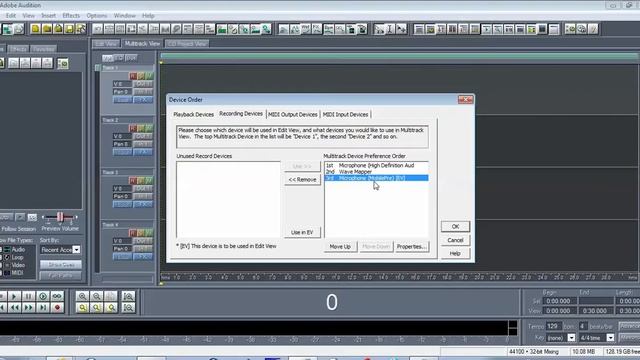Confirm the Device Order dialog with OK
Image resolution: width=640 pixels, height=360 pixels.
tap(455, 227)
